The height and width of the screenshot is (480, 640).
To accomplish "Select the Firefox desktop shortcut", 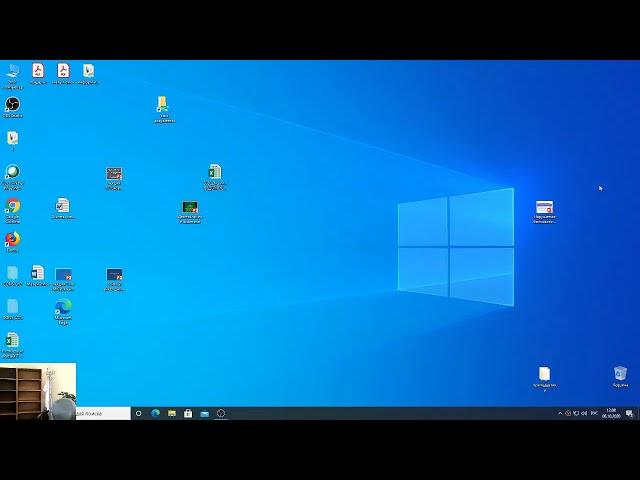I will tap(13, 242).
